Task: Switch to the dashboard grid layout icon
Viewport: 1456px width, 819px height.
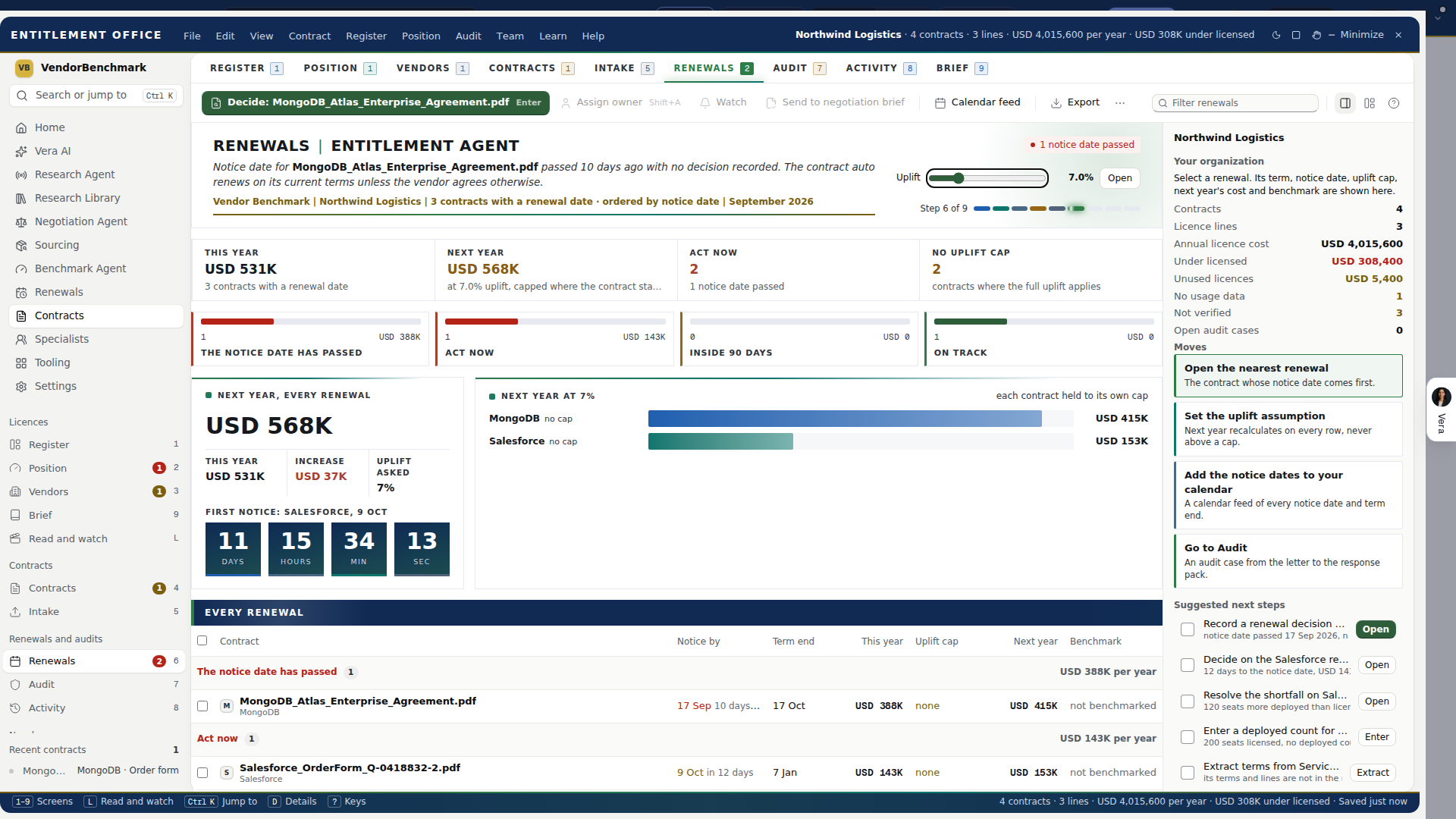Action: coord(1370,103)
